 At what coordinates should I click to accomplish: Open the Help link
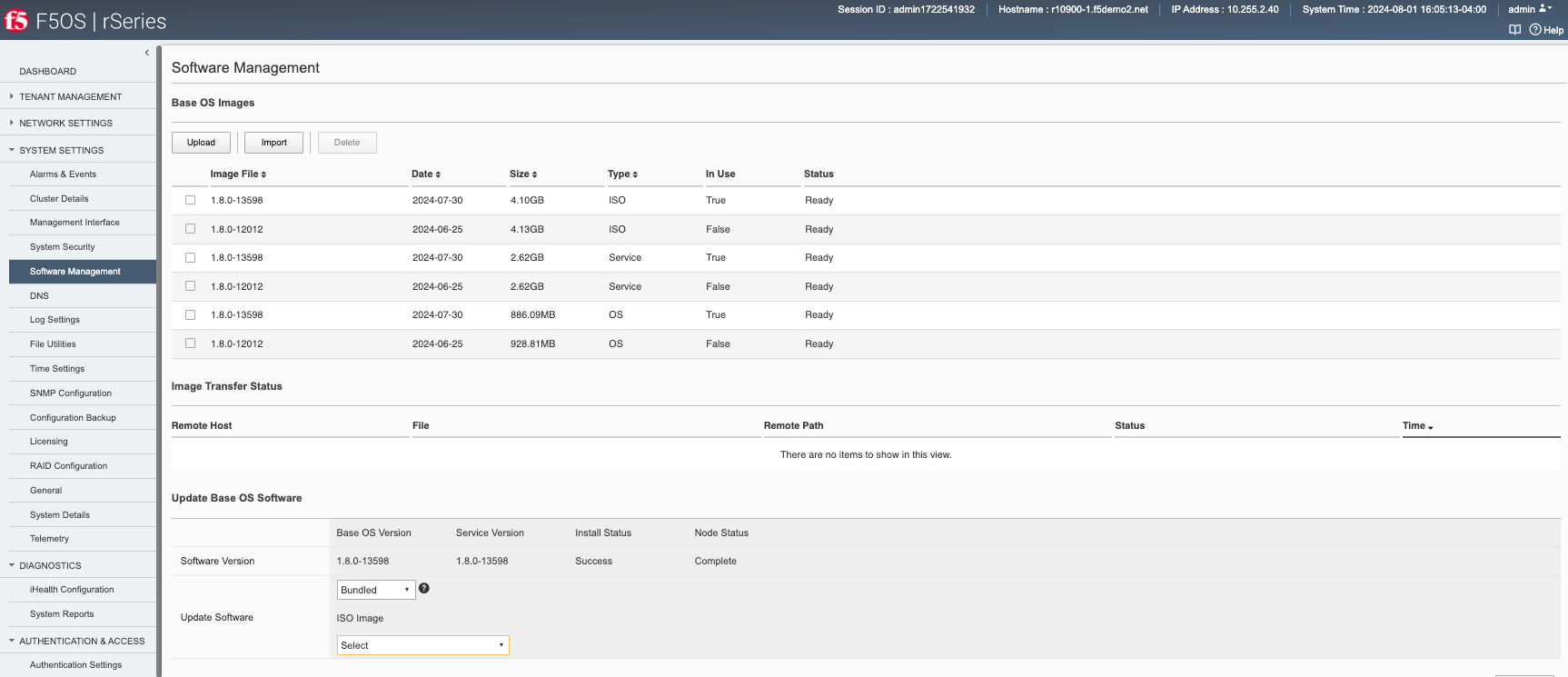1546,30
